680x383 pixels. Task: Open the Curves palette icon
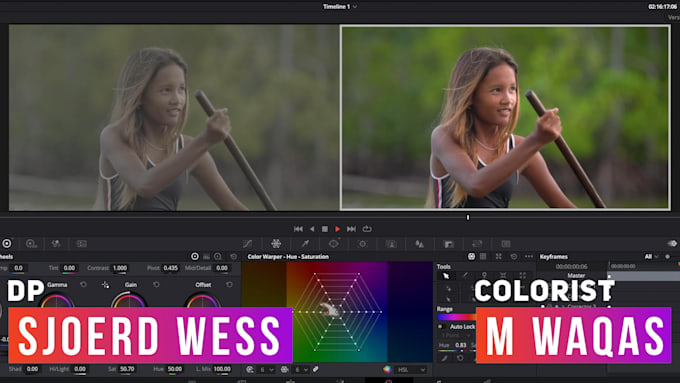(x=247, y=244)
